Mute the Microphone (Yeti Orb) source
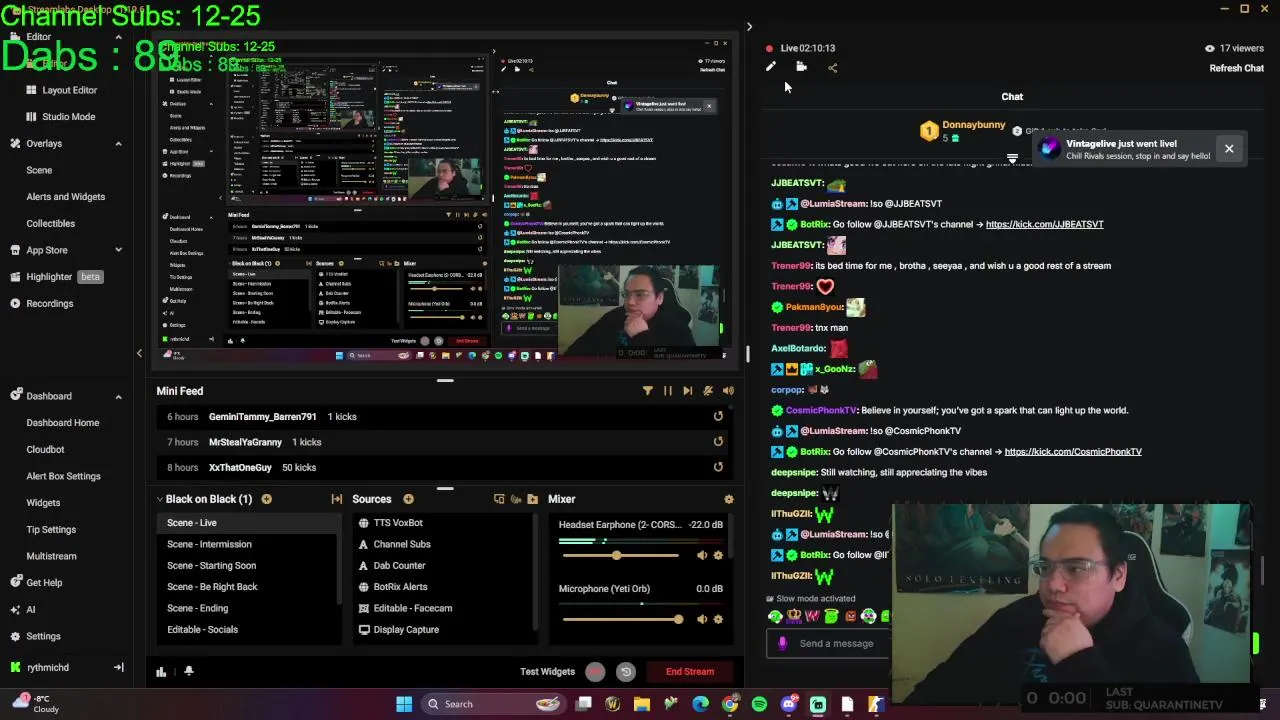The width and height of the screenshot is (1280, 720). [x=702, y=619]
